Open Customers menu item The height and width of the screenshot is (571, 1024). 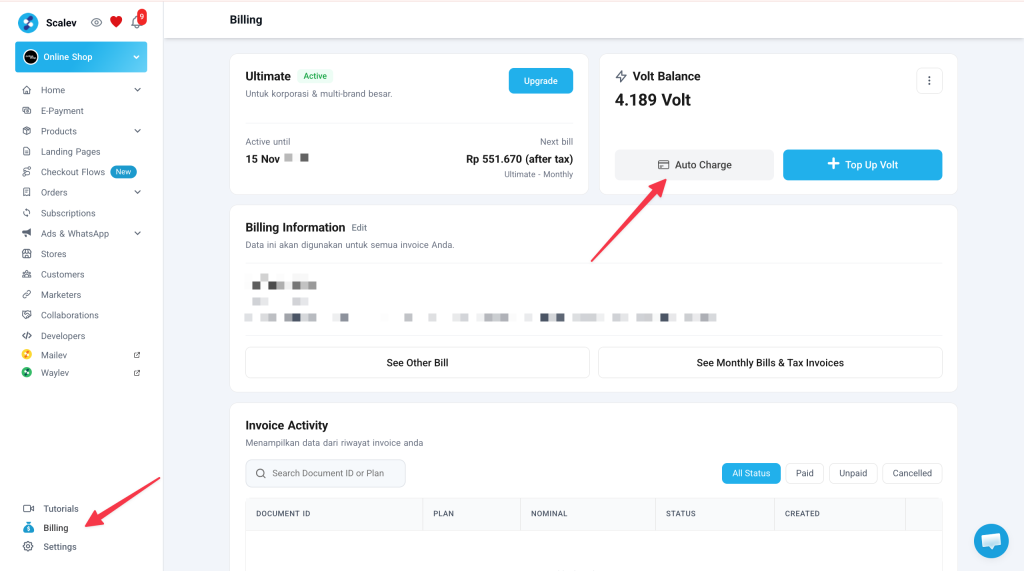63,274
